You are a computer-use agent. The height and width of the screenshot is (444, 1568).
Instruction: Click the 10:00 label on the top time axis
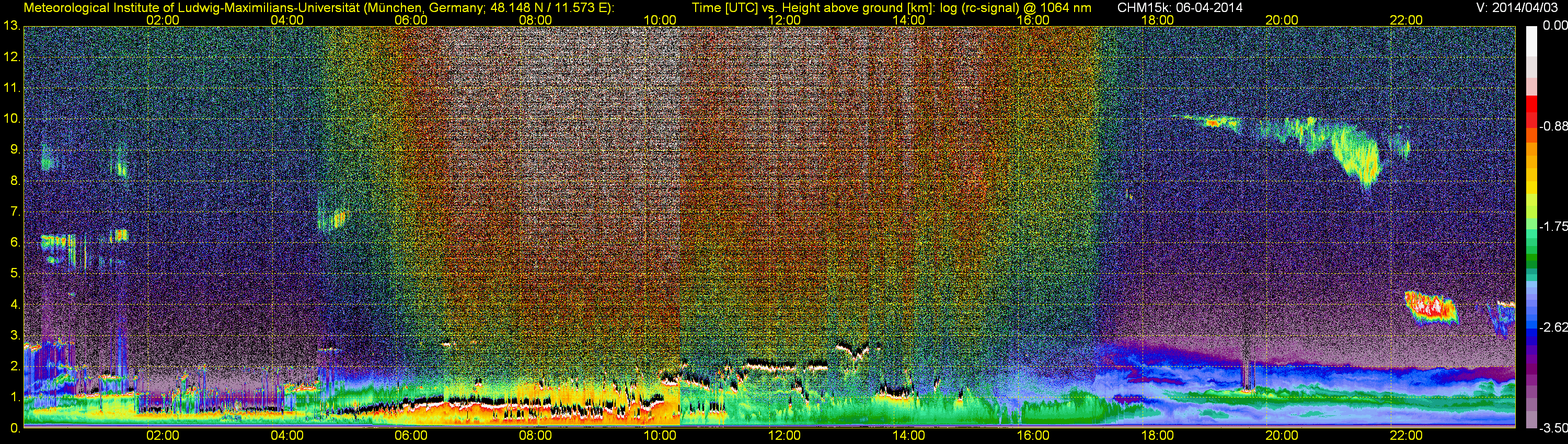[660, 20]
